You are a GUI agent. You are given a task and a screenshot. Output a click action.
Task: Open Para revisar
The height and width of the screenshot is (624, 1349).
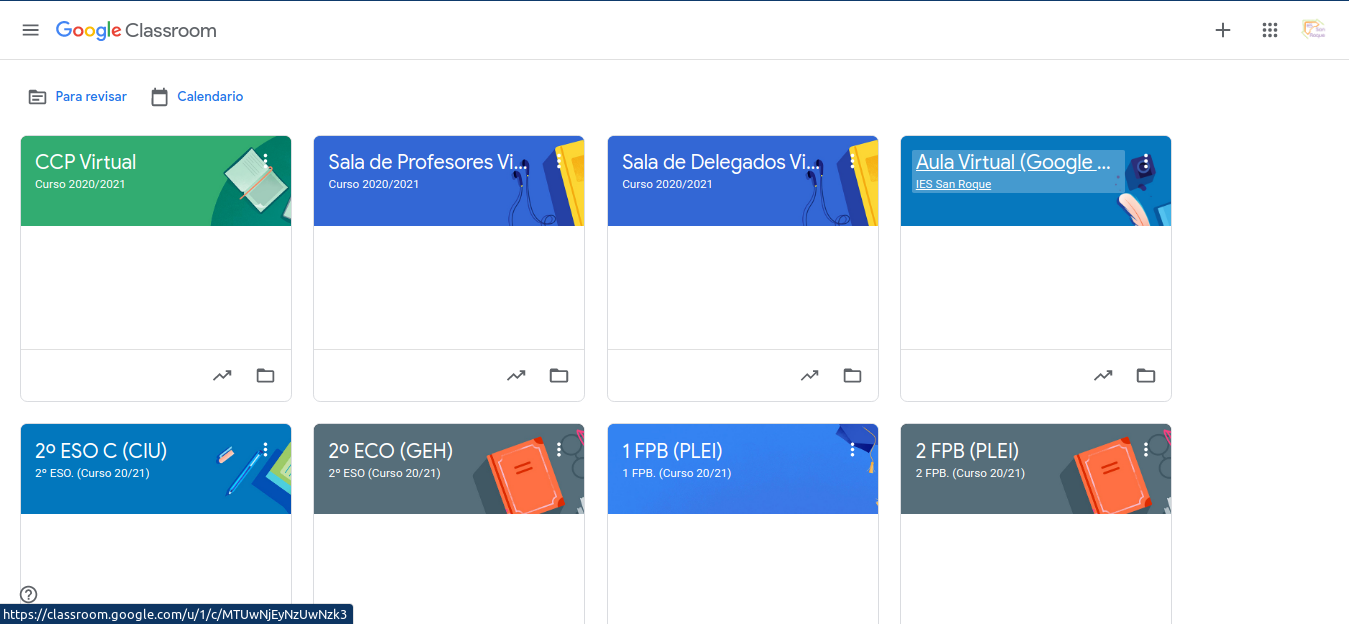click(78, 97)
